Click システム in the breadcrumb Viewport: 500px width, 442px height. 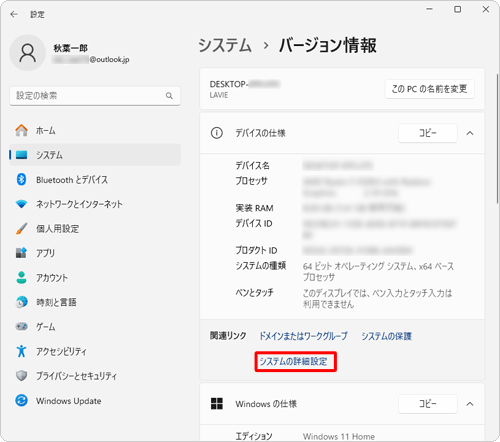[225, 45]
